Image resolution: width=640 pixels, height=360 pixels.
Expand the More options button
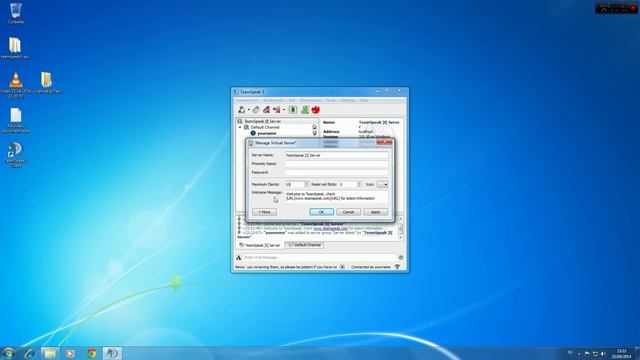(x=264, y=212)
